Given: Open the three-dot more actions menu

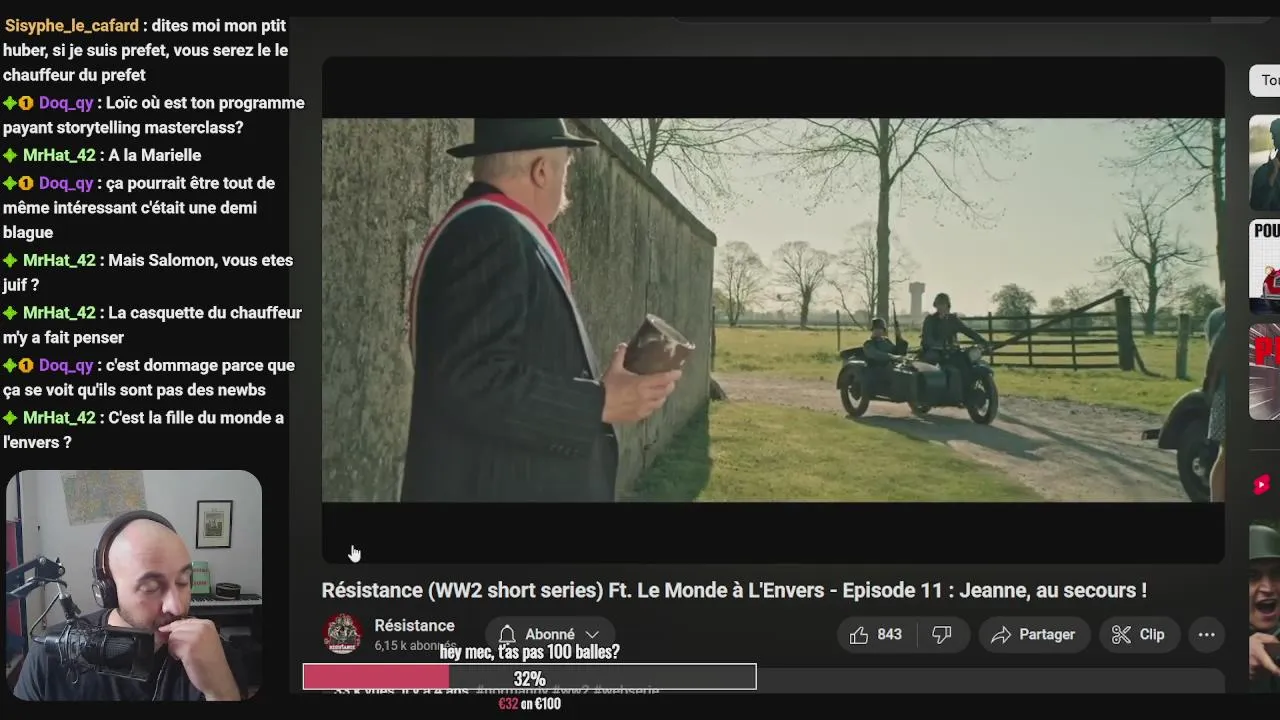Looking at the screenshot, I should point(1206,635).
